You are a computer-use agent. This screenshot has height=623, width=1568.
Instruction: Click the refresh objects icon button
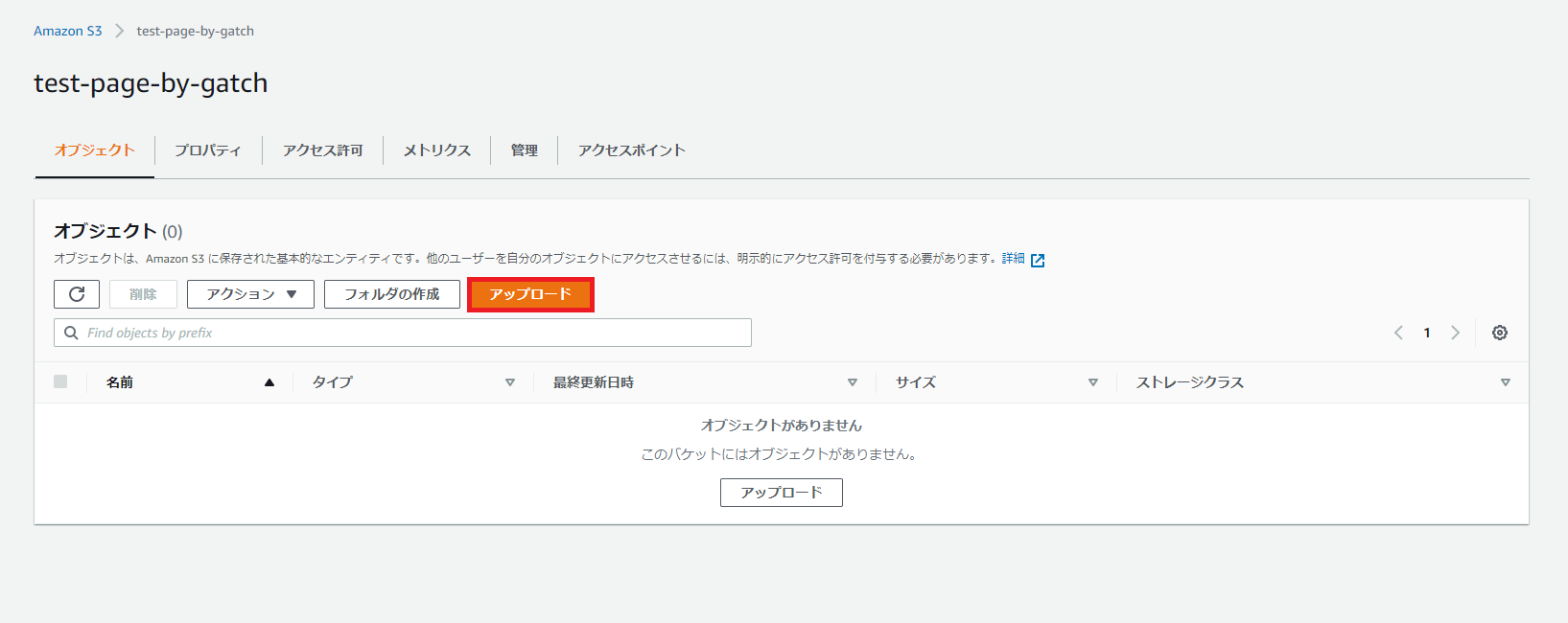pos(77,294)
